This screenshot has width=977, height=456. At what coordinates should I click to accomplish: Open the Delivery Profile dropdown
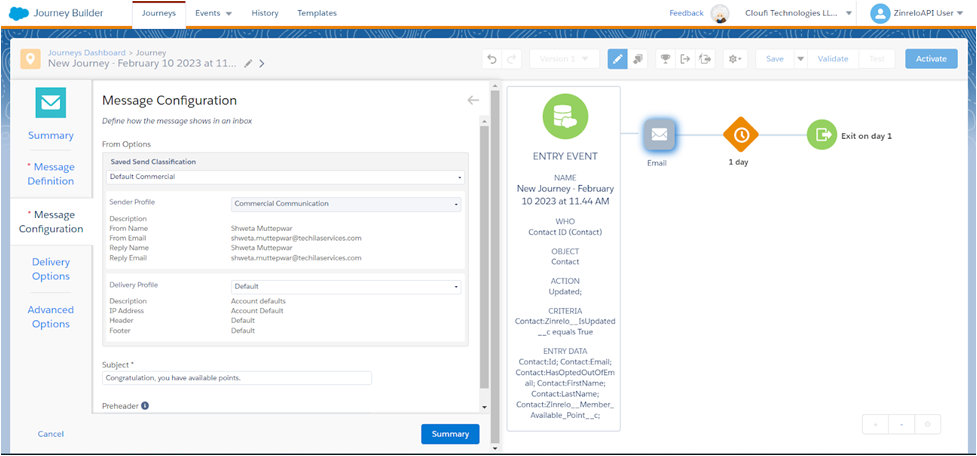pos(346,287)
